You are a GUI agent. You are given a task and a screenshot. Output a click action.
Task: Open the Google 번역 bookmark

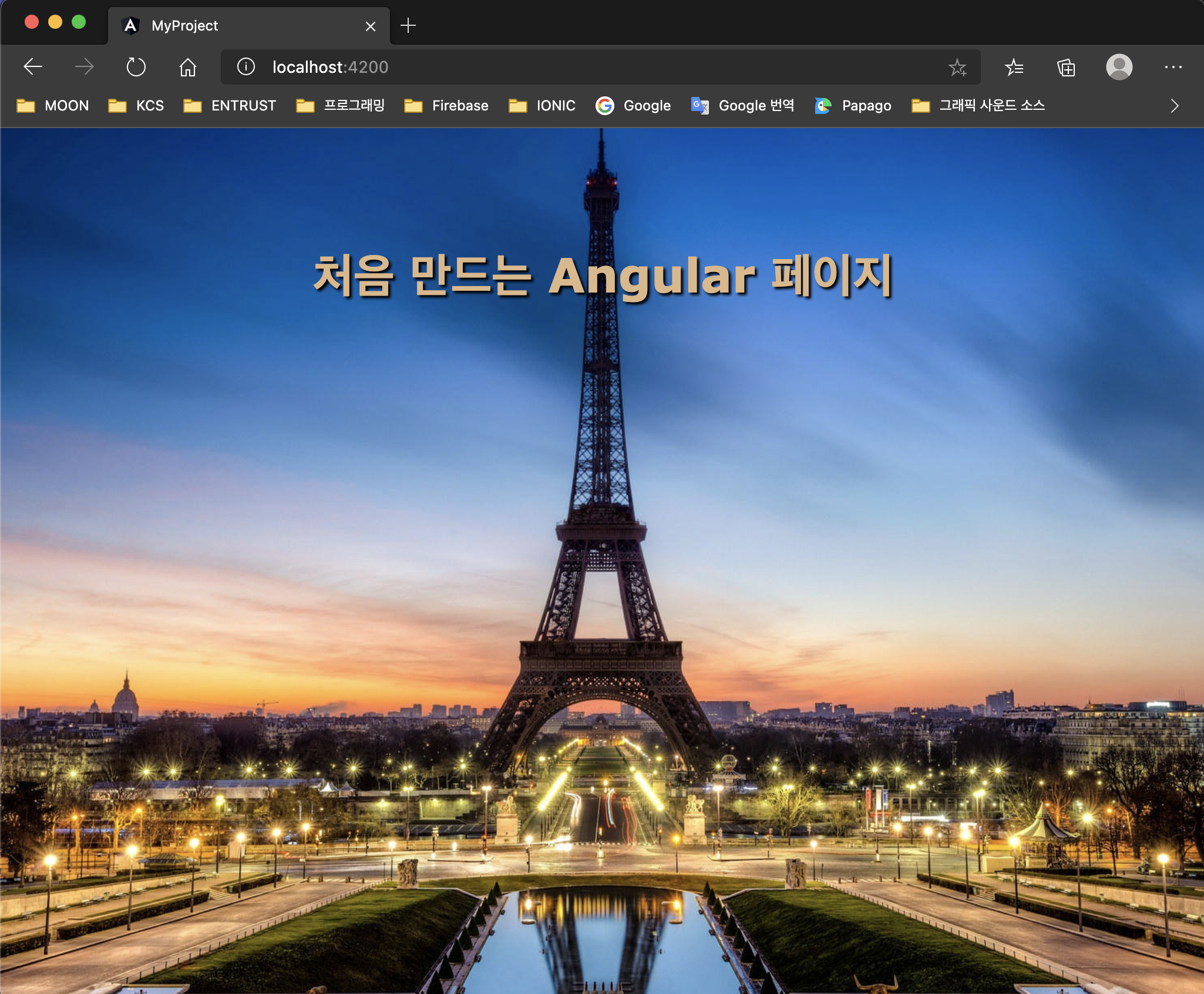click(742, 106)
